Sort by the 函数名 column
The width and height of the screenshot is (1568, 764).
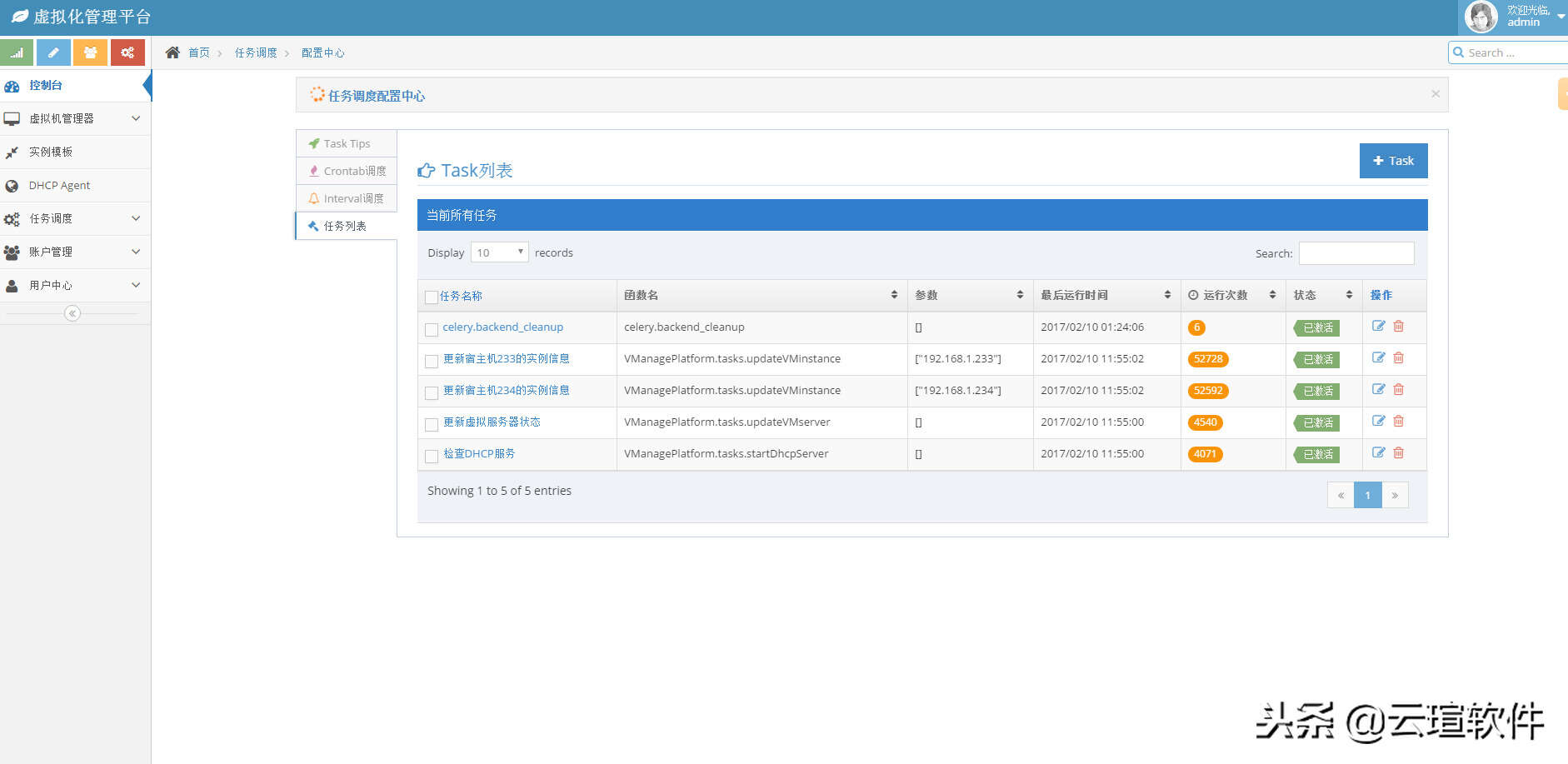click(x=762, y=295)
